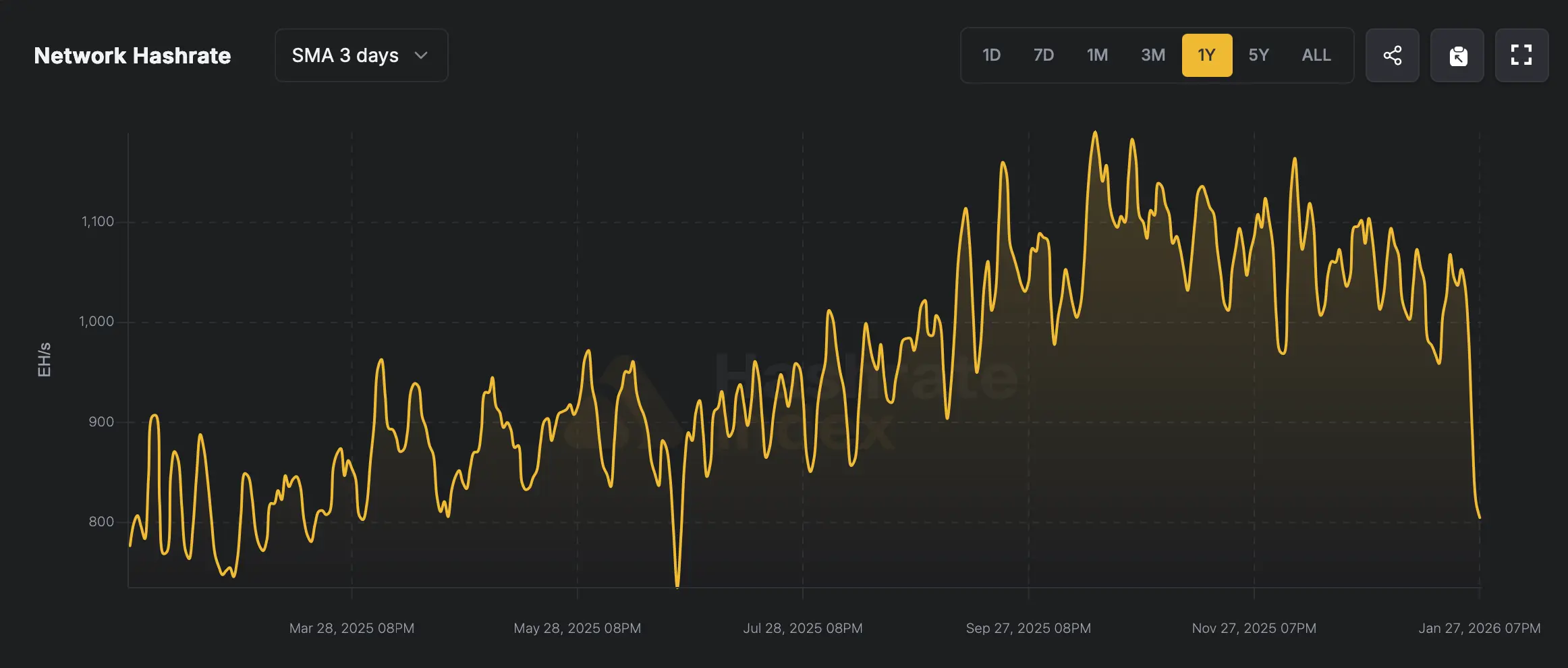Show the ALL time range
Image resolution: width=1568 pixels, height=668 pixels.
point(1316,55)
